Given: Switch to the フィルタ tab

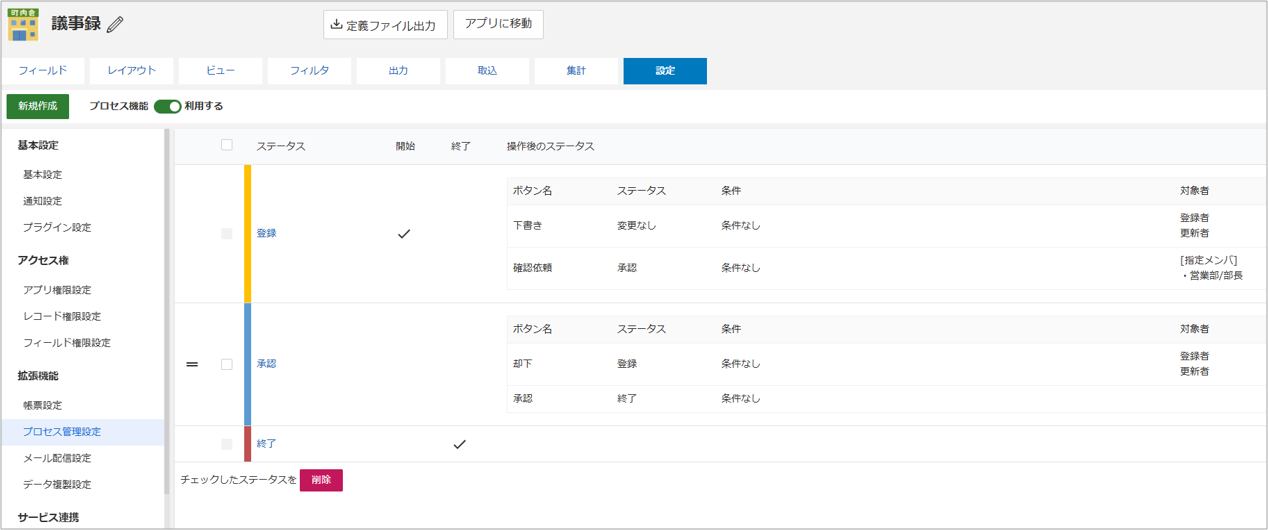Looking at the screenshot, I should coord(310,71).
